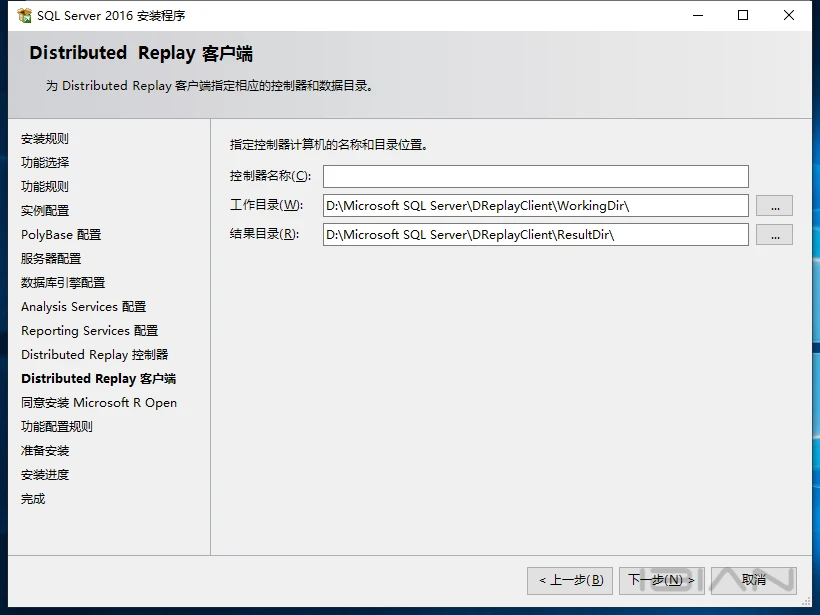Browse for the 结果目录 folder
The image size is (820, 615).
(775, 235)
